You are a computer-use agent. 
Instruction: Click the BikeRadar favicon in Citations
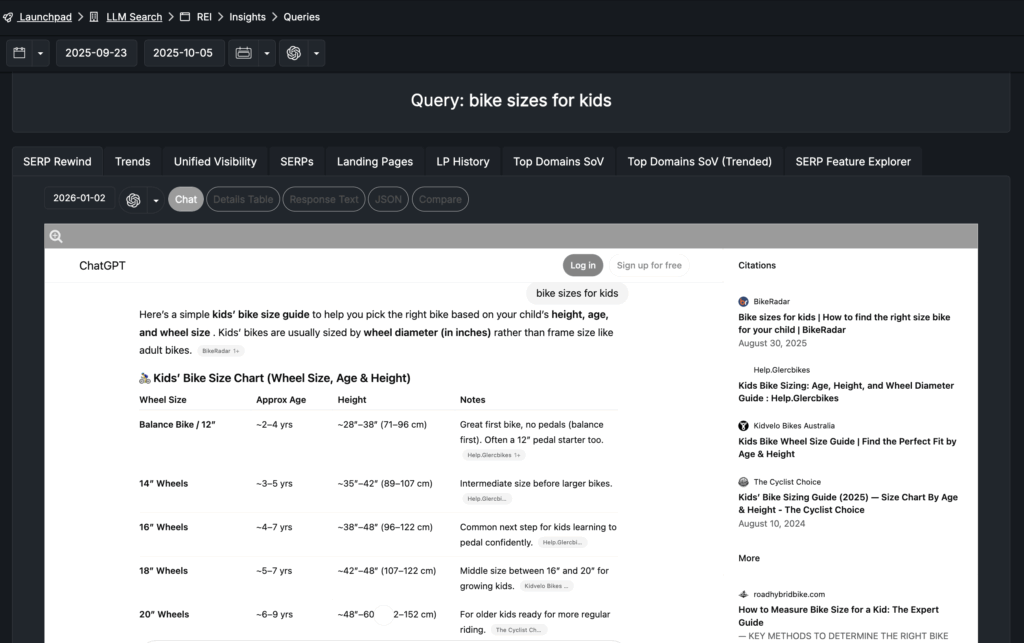[x=743, y=301]
